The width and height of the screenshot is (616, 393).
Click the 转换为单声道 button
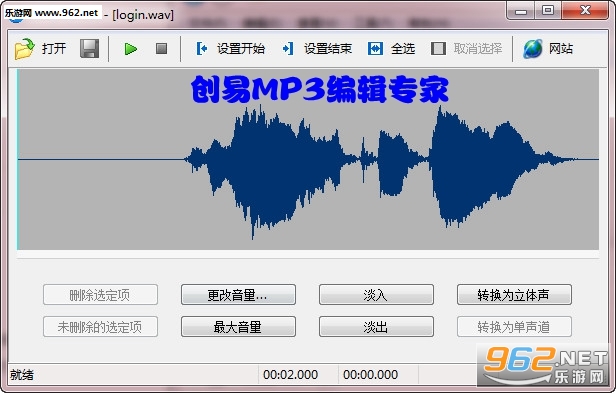pos(514,327)
